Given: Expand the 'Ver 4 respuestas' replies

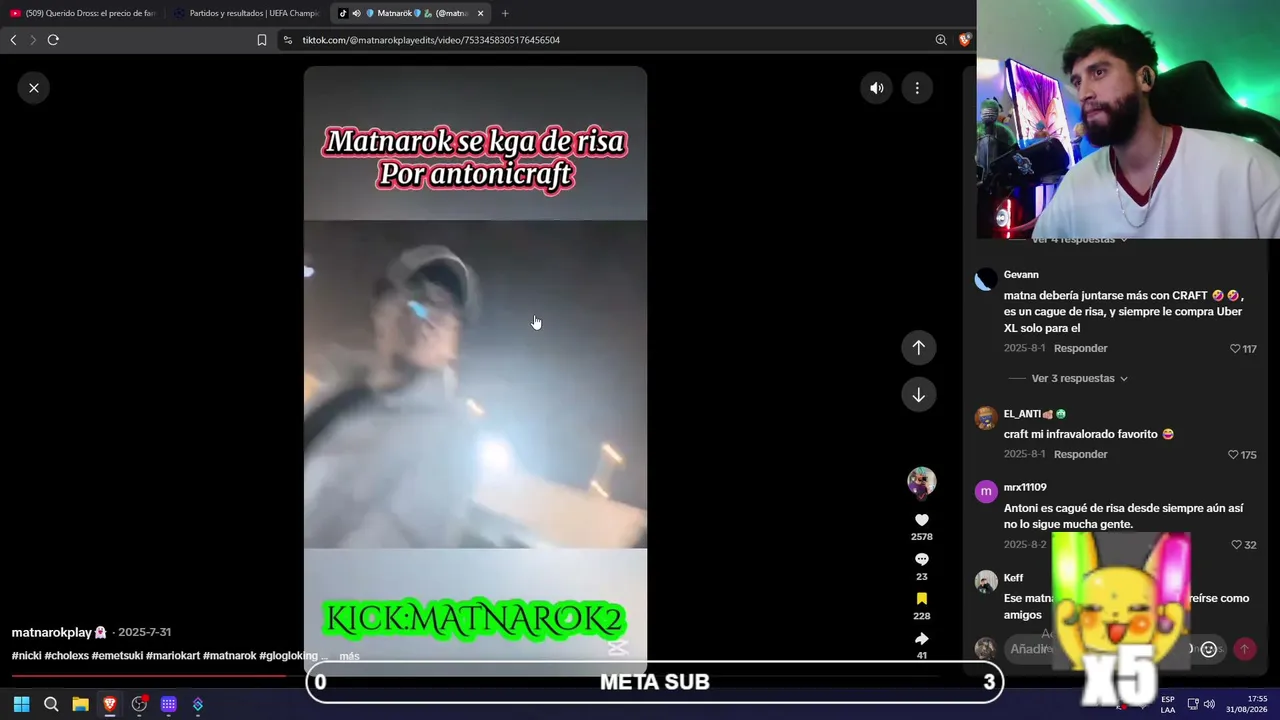Looking at the screenshot, I should pos(1080,240).
